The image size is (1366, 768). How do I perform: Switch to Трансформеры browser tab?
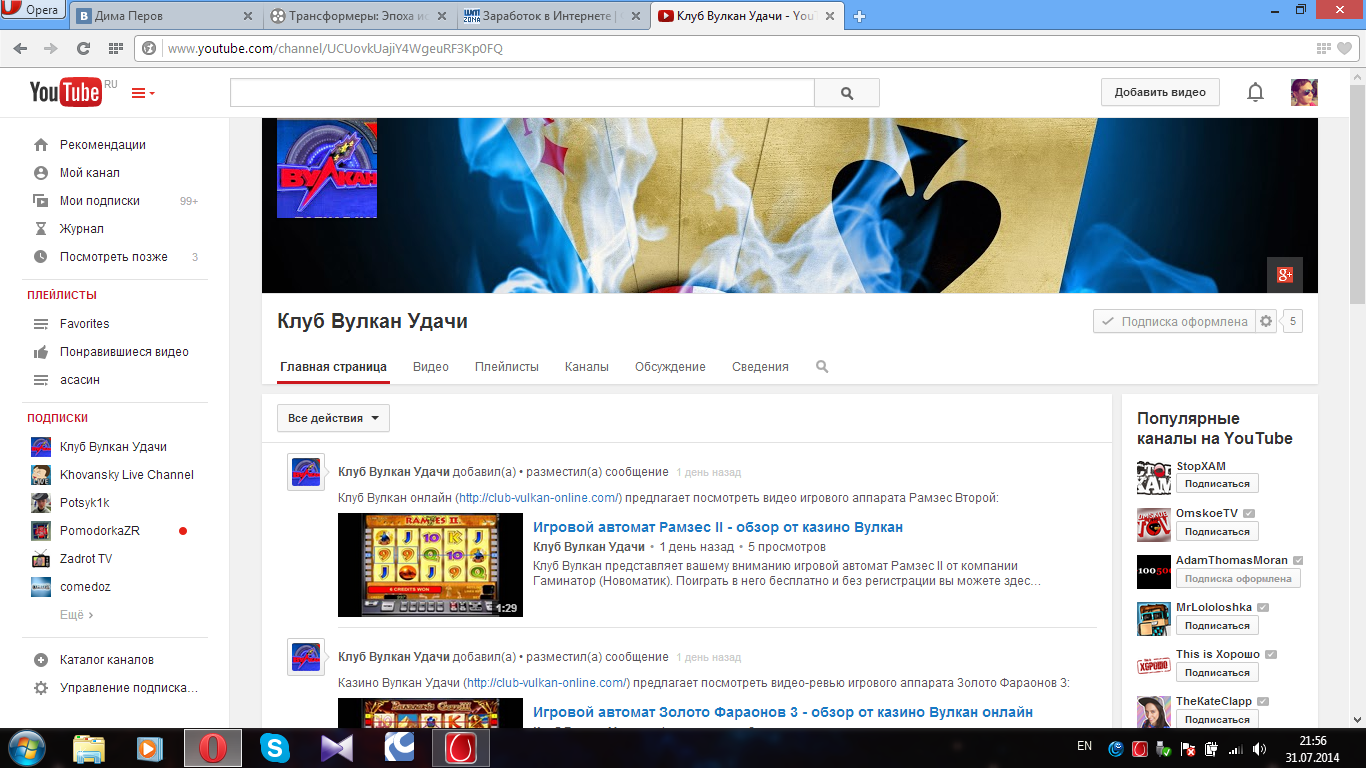pos(357,16)
